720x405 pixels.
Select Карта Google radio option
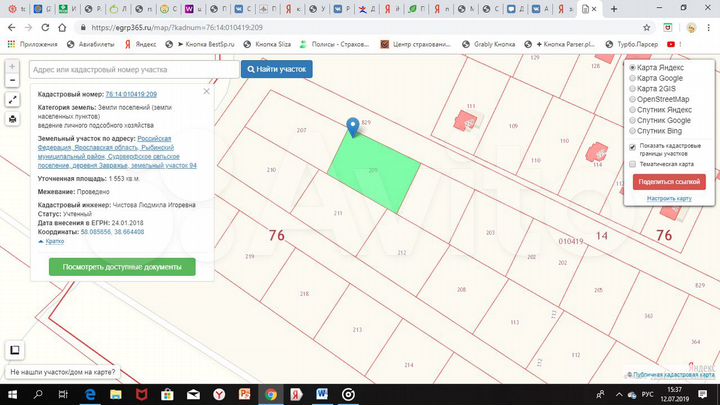click(633, 78)
